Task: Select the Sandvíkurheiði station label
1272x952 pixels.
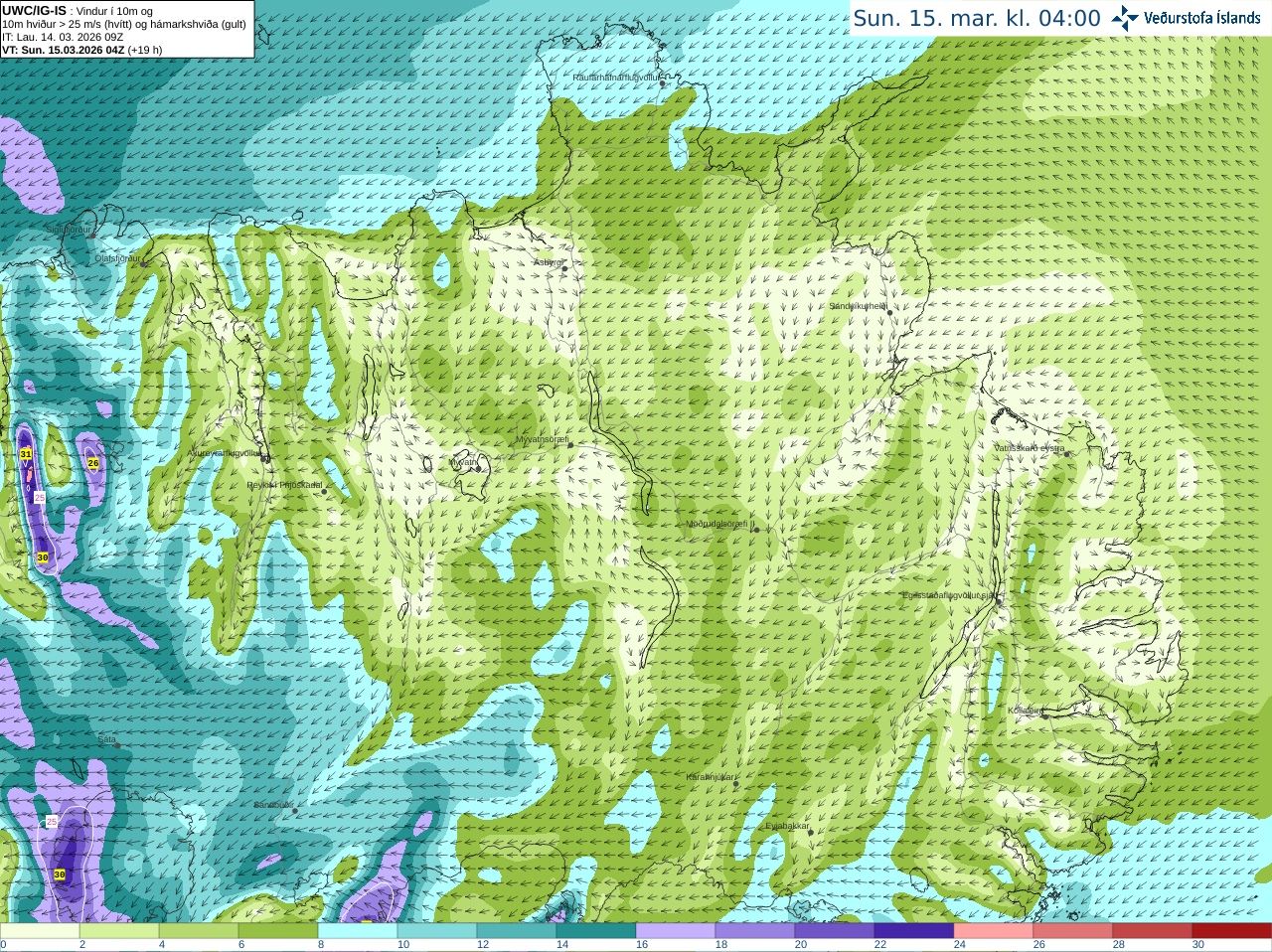Action: pyautogui.click(x=859, y=306)
